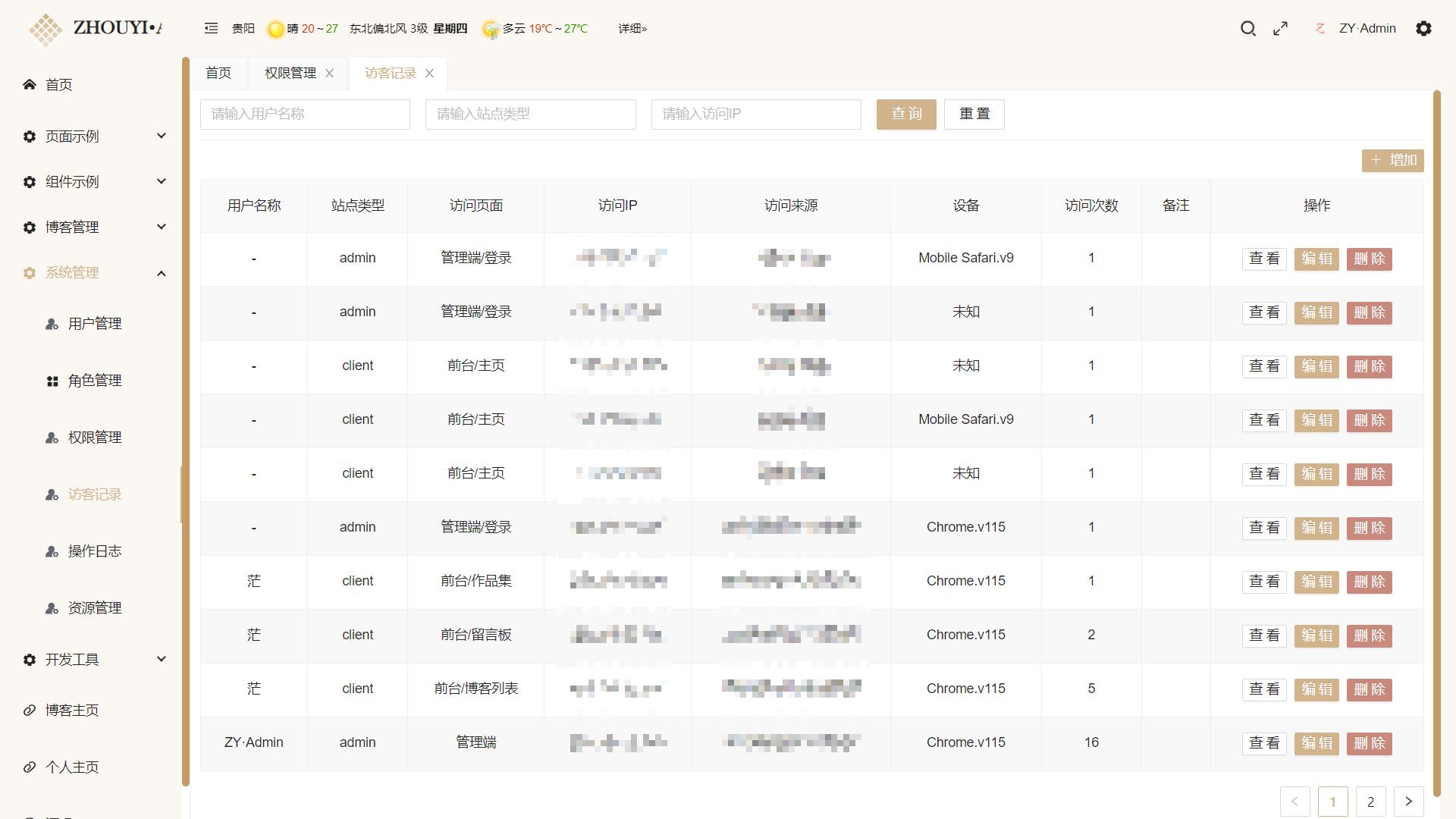Click the 查询 search button

(906, 115)
